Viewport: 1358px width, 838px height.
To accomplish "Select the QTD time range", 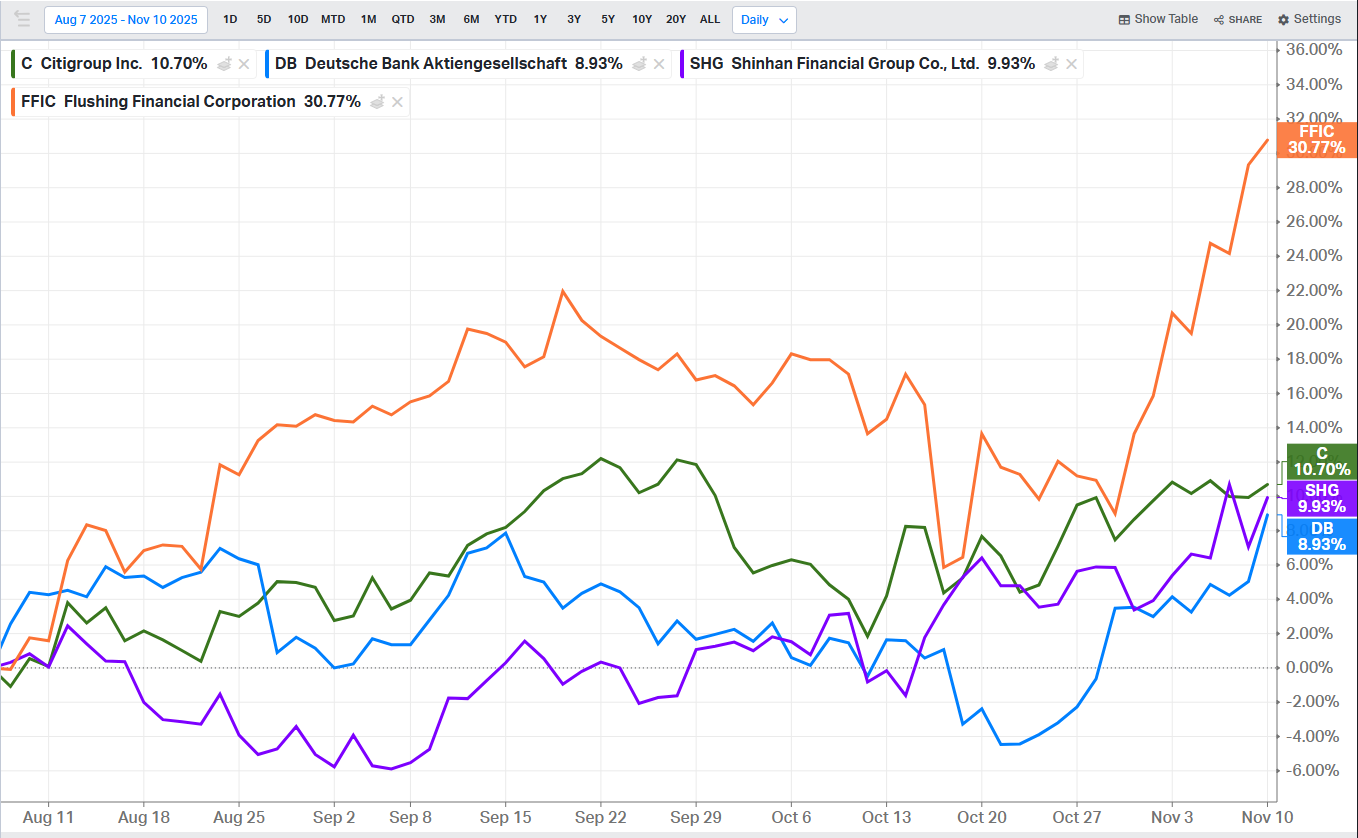I will pos(403,19).
